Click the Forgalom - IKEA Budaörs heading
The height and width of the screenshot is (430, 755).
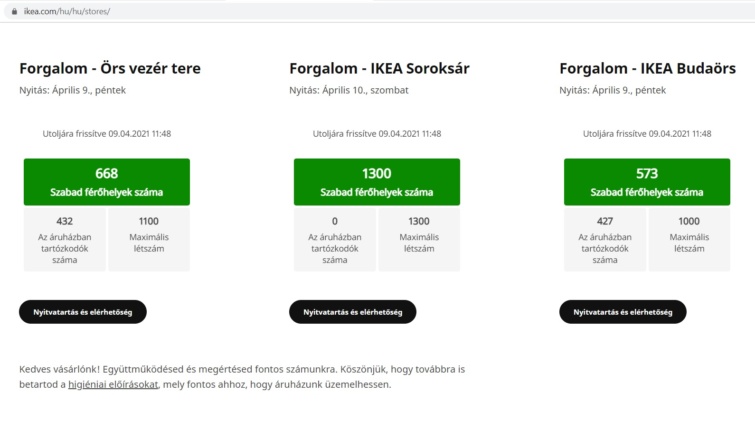tap(648, 69)
